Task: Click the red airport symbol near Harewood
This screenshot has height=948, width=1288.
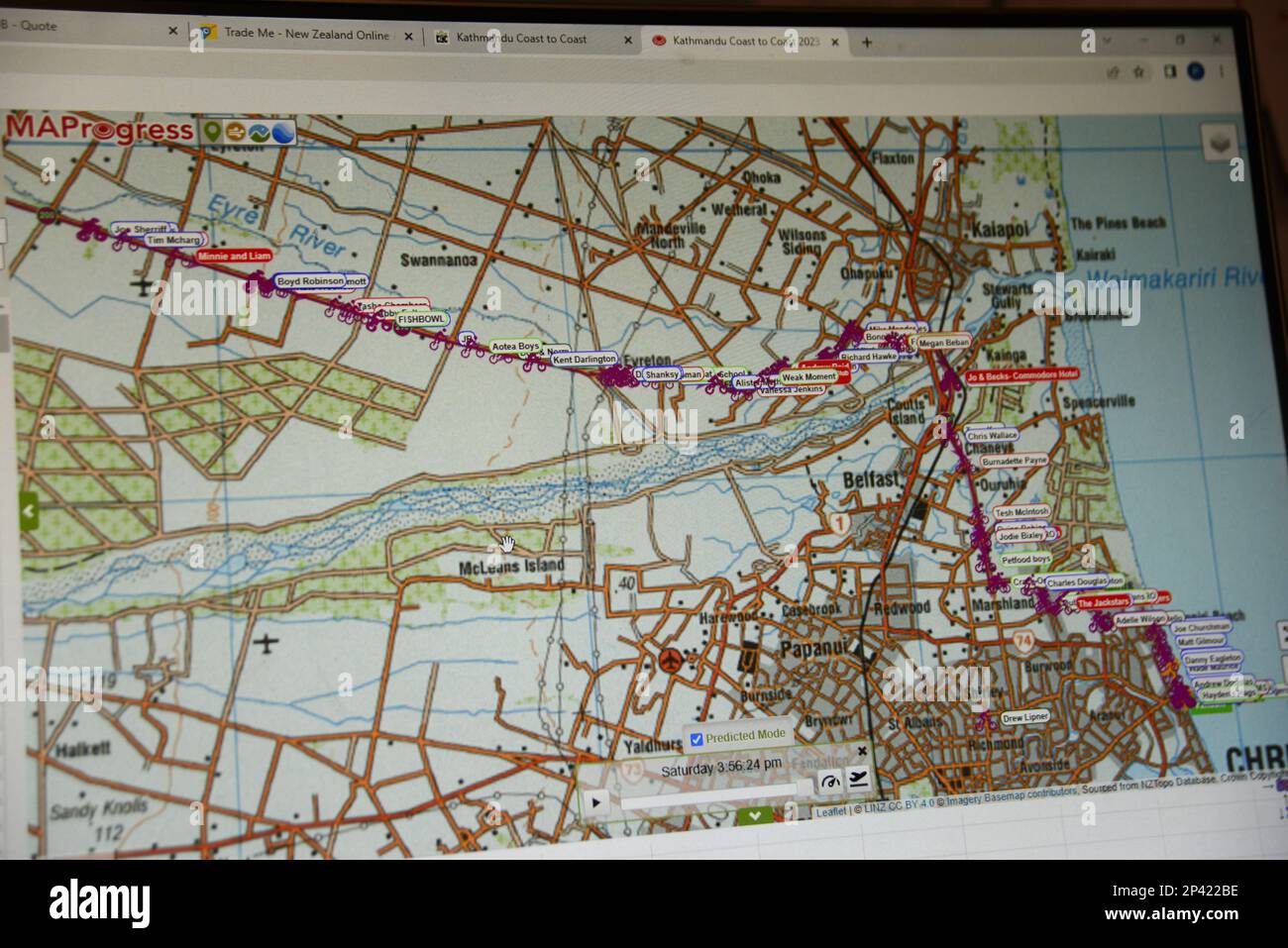Action: point(671,660)
